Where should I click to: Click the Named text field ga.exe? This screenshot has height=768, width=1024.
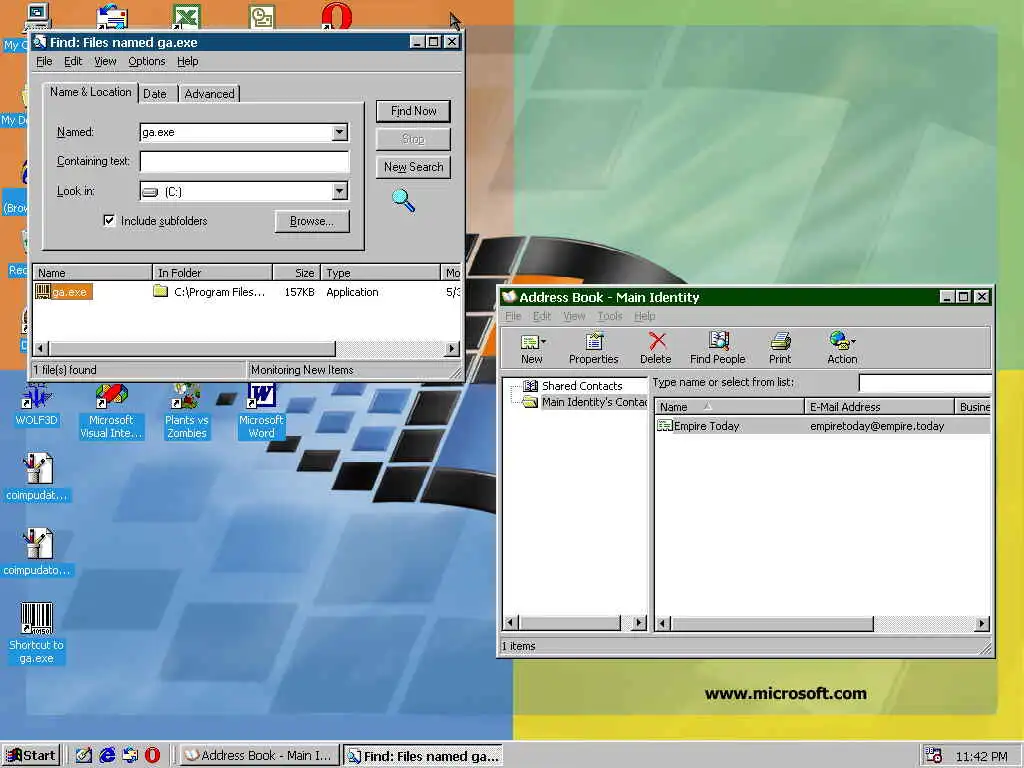click(236, 132)
